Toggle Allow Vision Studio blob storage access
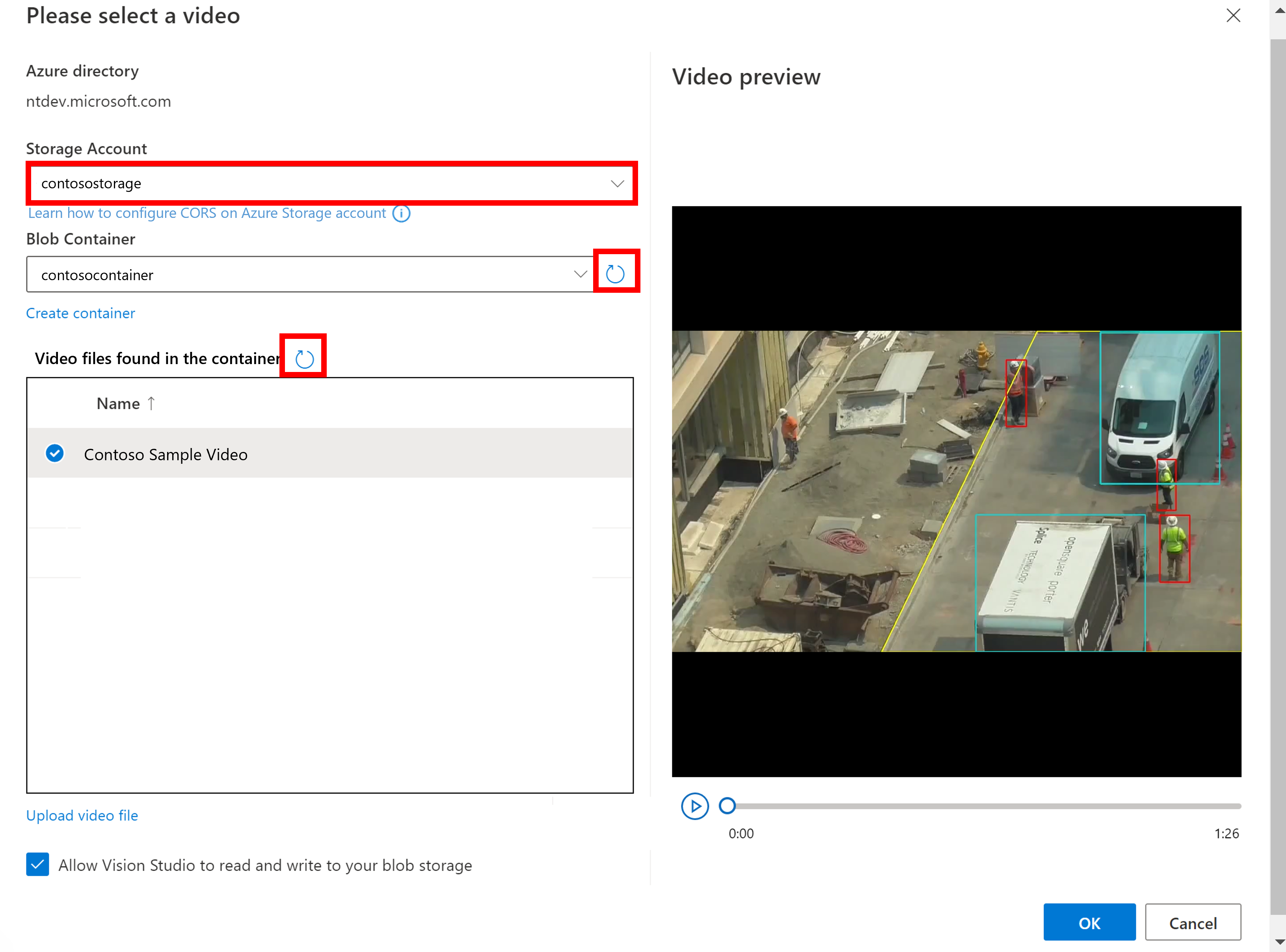The width and height of the screenshot is (1286, 952). coord(37,865)
